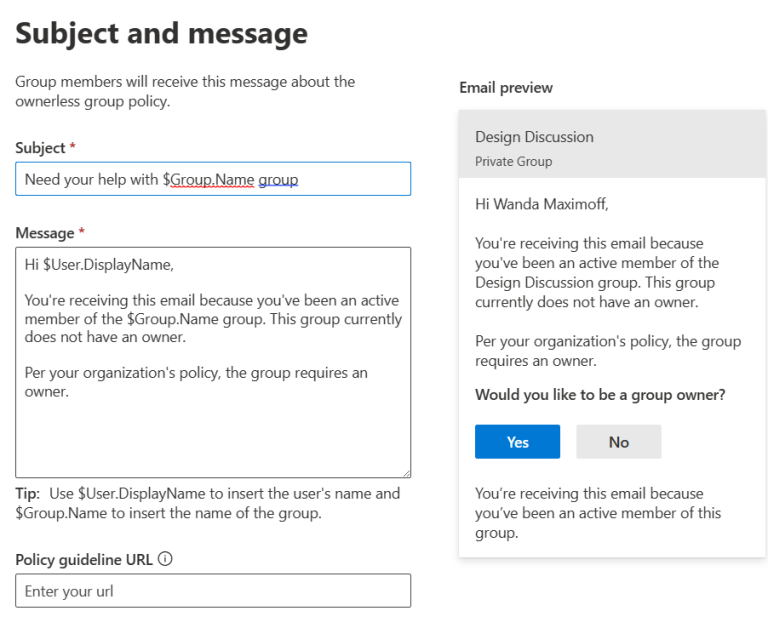Click the Yes button in email preview
Image resolution: width=768 pixels, height=628 pixels.
(x=517, y=442)
